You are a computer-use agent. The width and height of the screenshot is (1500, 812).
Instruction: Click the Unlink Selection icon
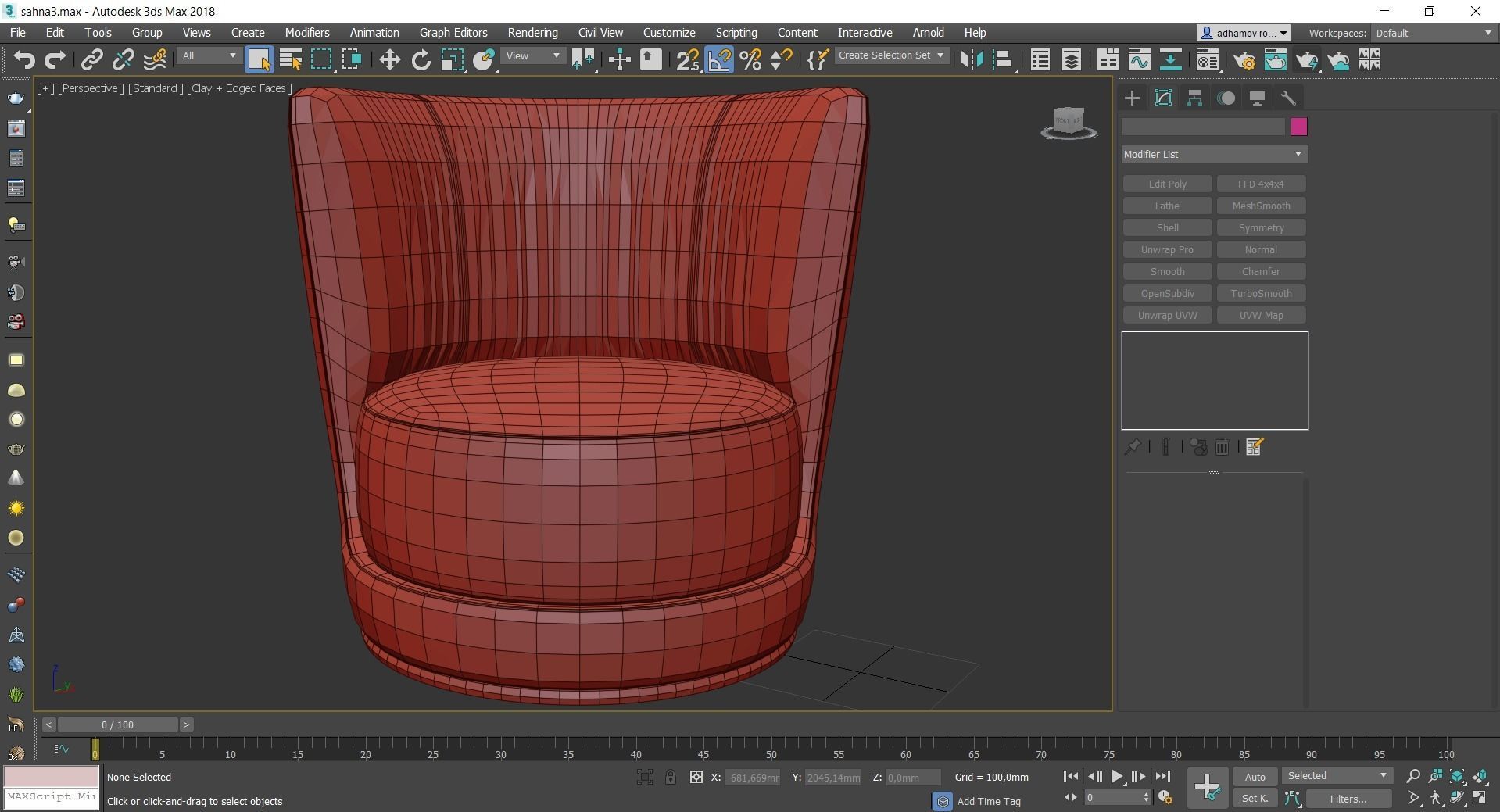[x=123, y=60]
